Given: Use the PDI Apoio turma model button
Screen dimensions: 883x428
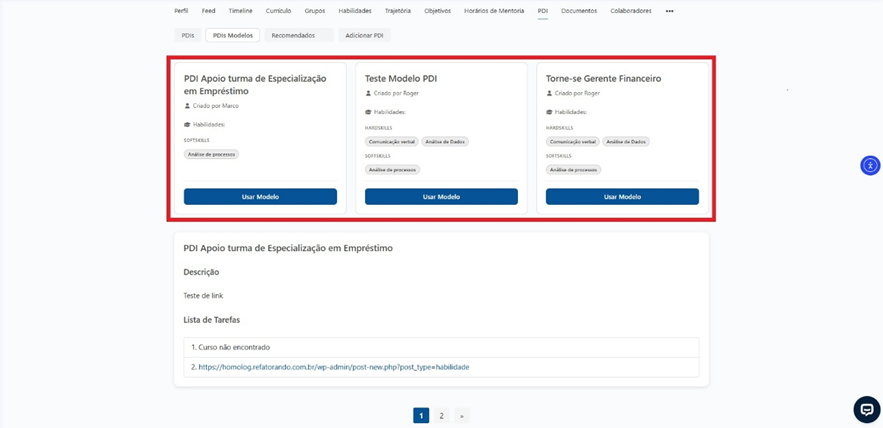Looking at the screenshot, I should point(260,197).
